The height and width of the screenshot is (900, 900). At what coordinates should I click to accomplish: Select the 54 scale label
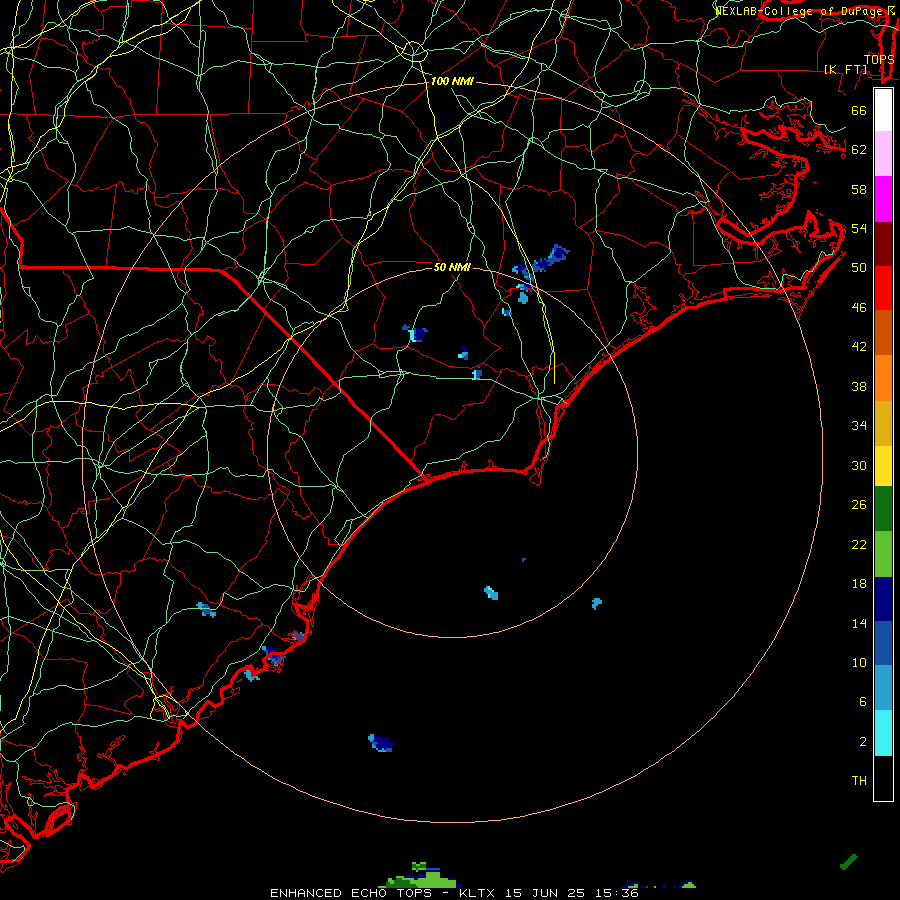click(x=859, y=228)
